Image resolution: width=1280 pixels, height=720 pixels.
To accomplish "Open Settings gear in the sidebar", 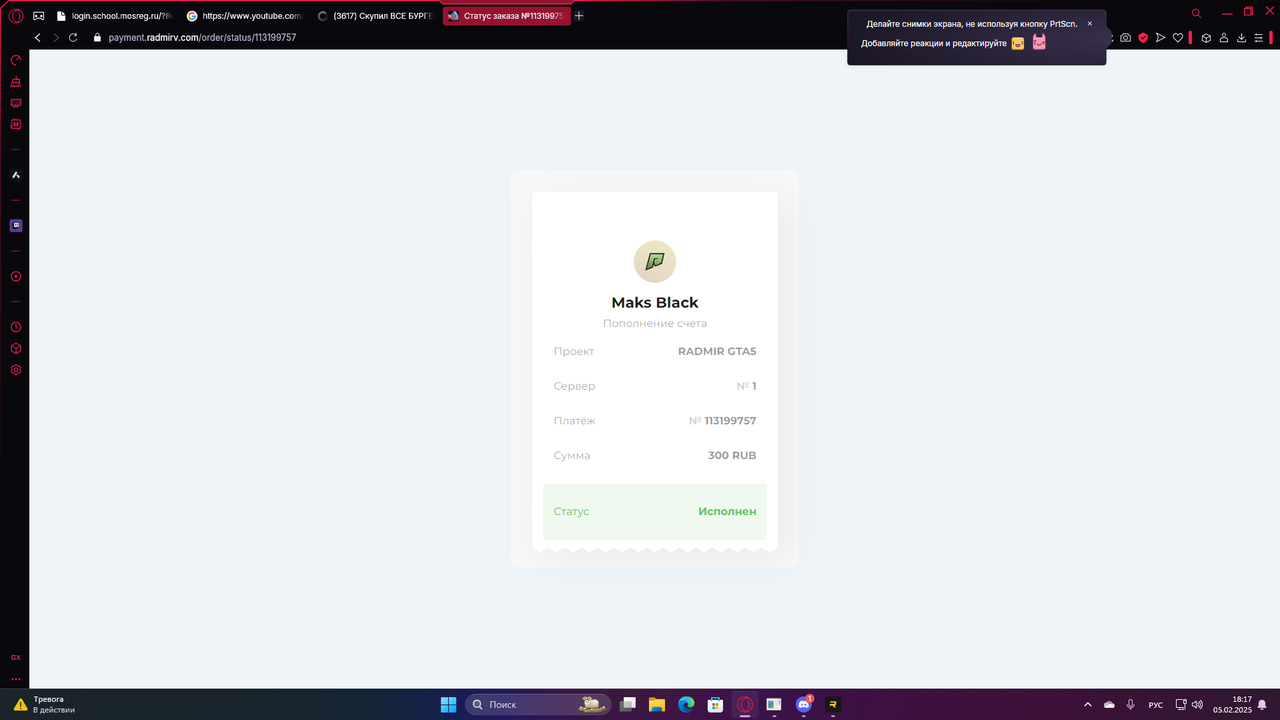I will click(x=16, y=370).
